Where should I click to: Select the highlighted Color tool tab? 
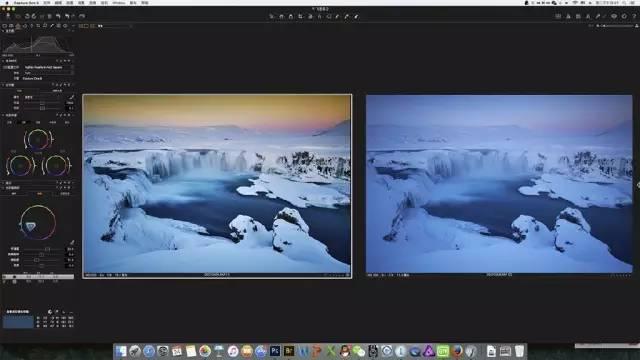[x=18, y=26]
